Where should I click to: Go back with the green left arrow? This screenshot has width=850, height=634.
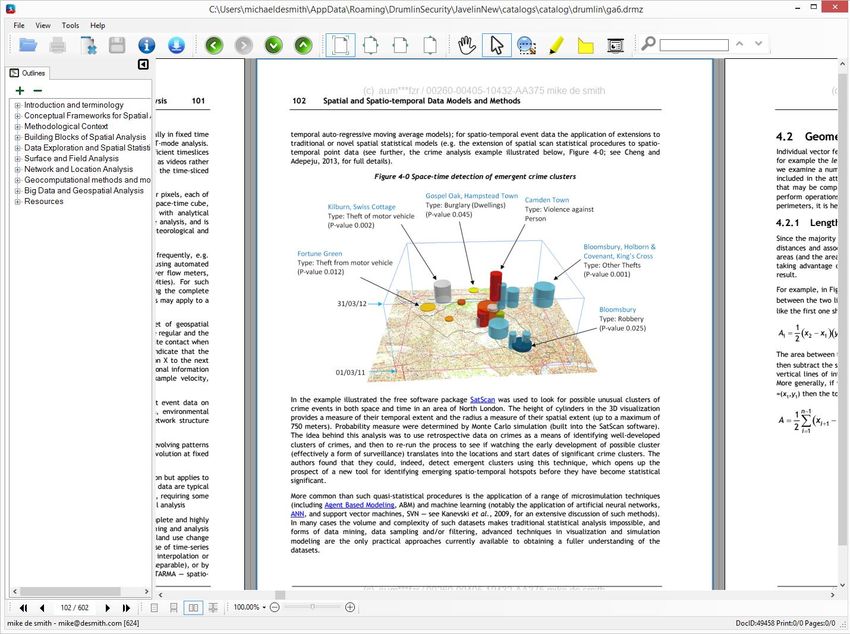tap(214, 45)
